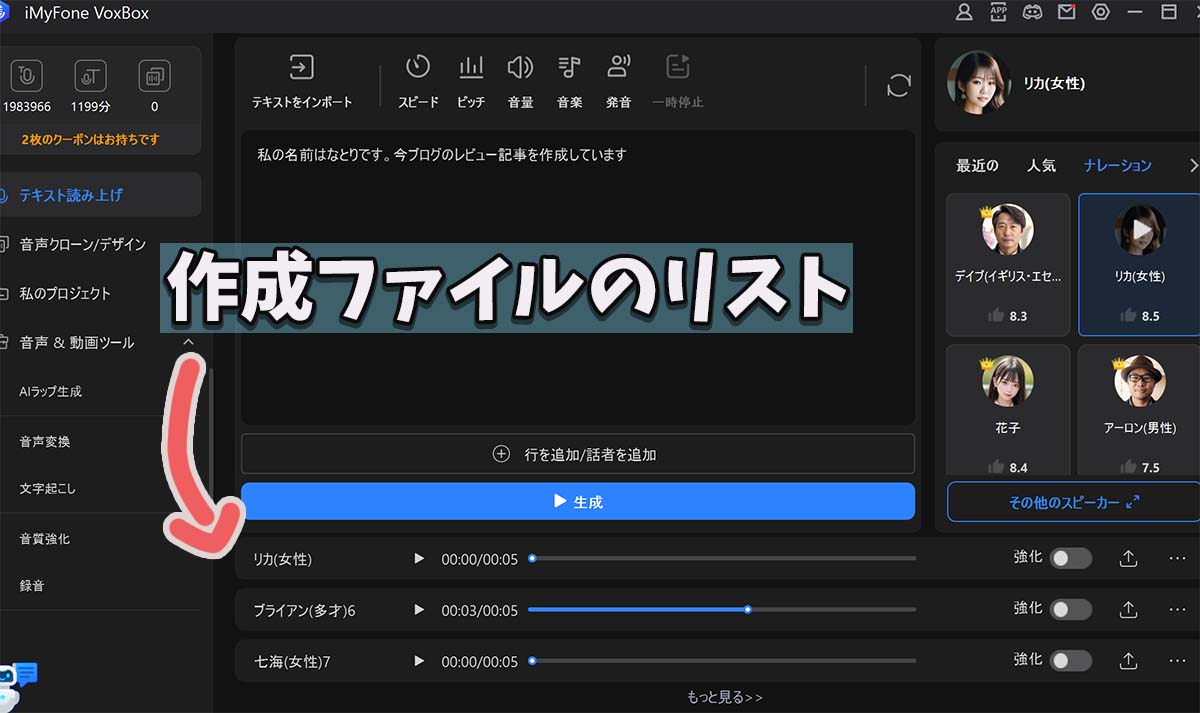1200x713 pixels.
Task: Click the blue 生成 generate button
Action: pyautogui.click(x=578, y=502)
